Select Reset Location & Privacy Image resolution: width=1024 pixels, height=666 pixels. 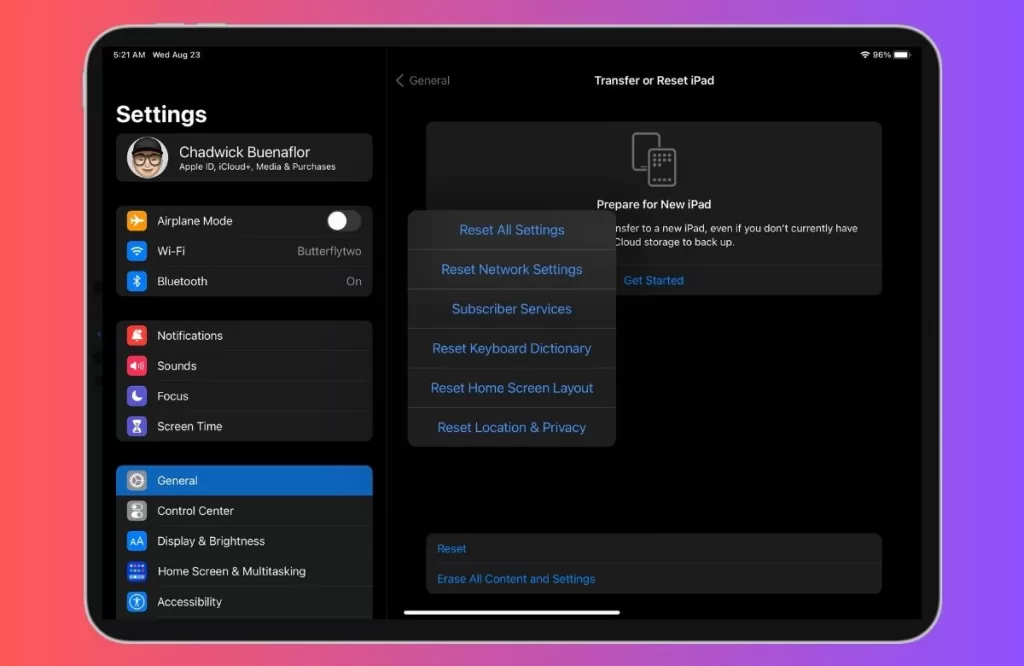511,428
